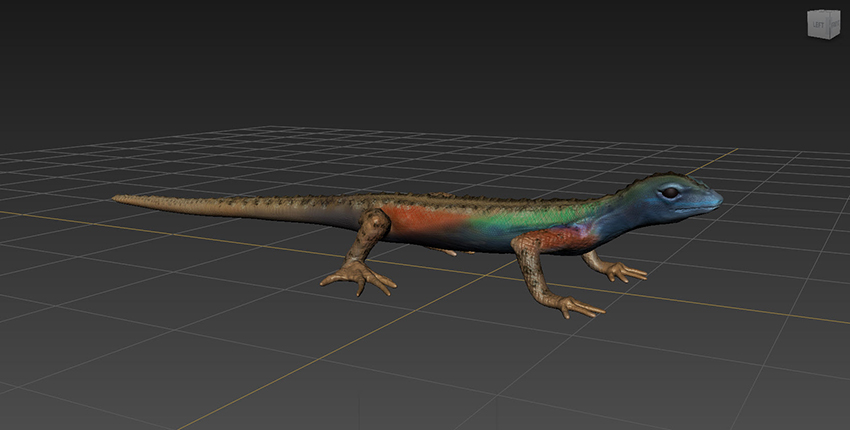The width and height of the screenshot is (850, 430).
Task: Click the lizard's hind leg knee
Action: [377, 220]
